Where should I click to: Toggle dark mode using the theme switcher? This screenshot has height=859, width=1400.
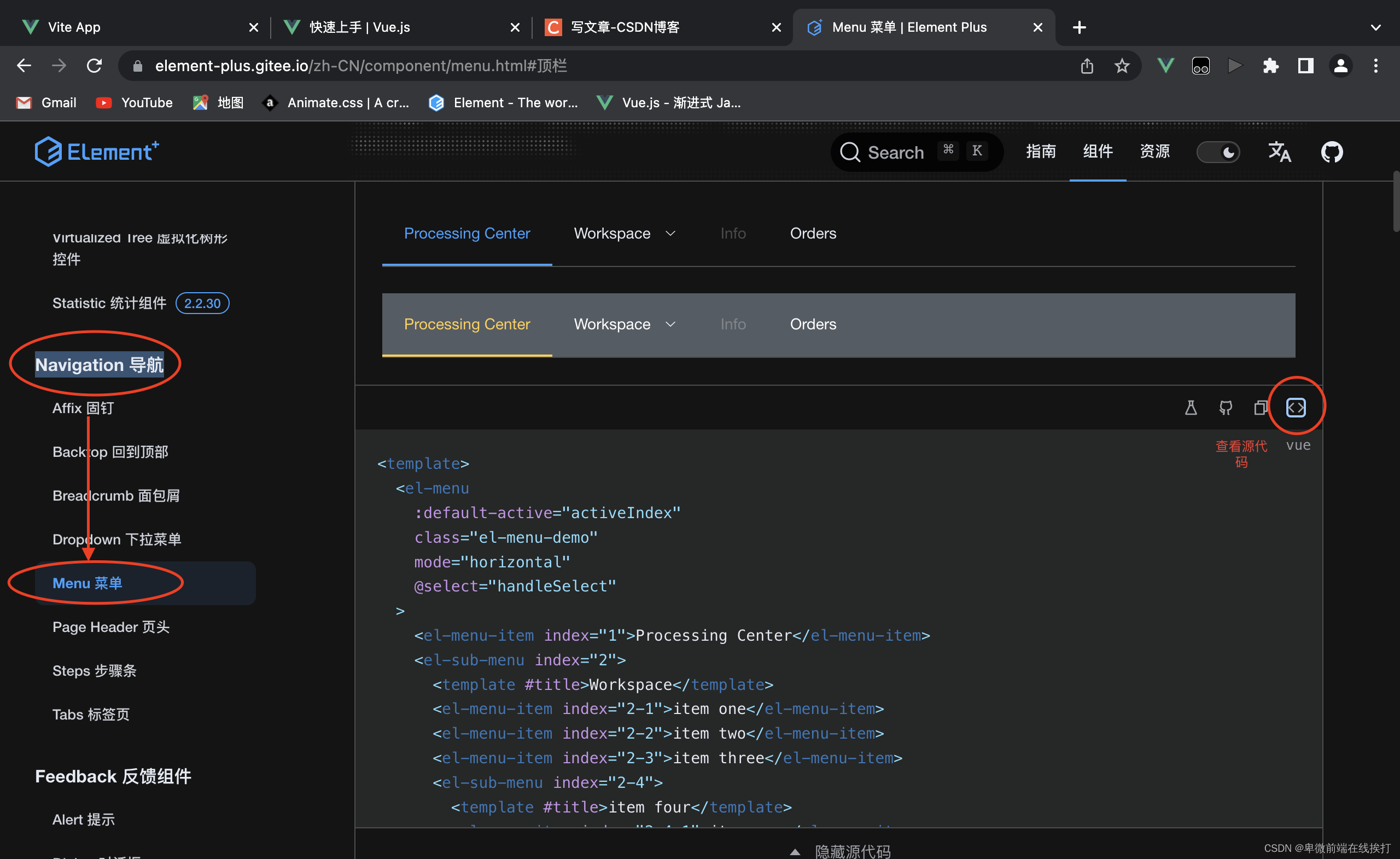point(1219,153)
